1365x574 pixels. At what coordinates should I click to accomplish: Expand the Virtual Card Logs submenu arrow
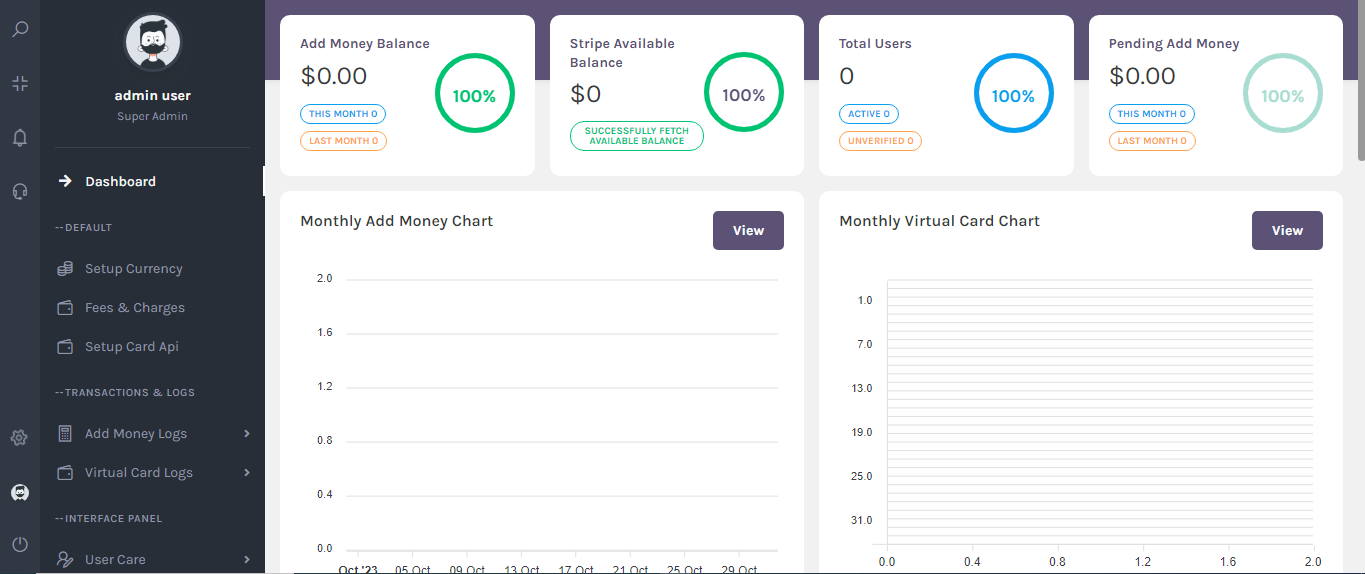pyautogui.click(x=246, y=473)
